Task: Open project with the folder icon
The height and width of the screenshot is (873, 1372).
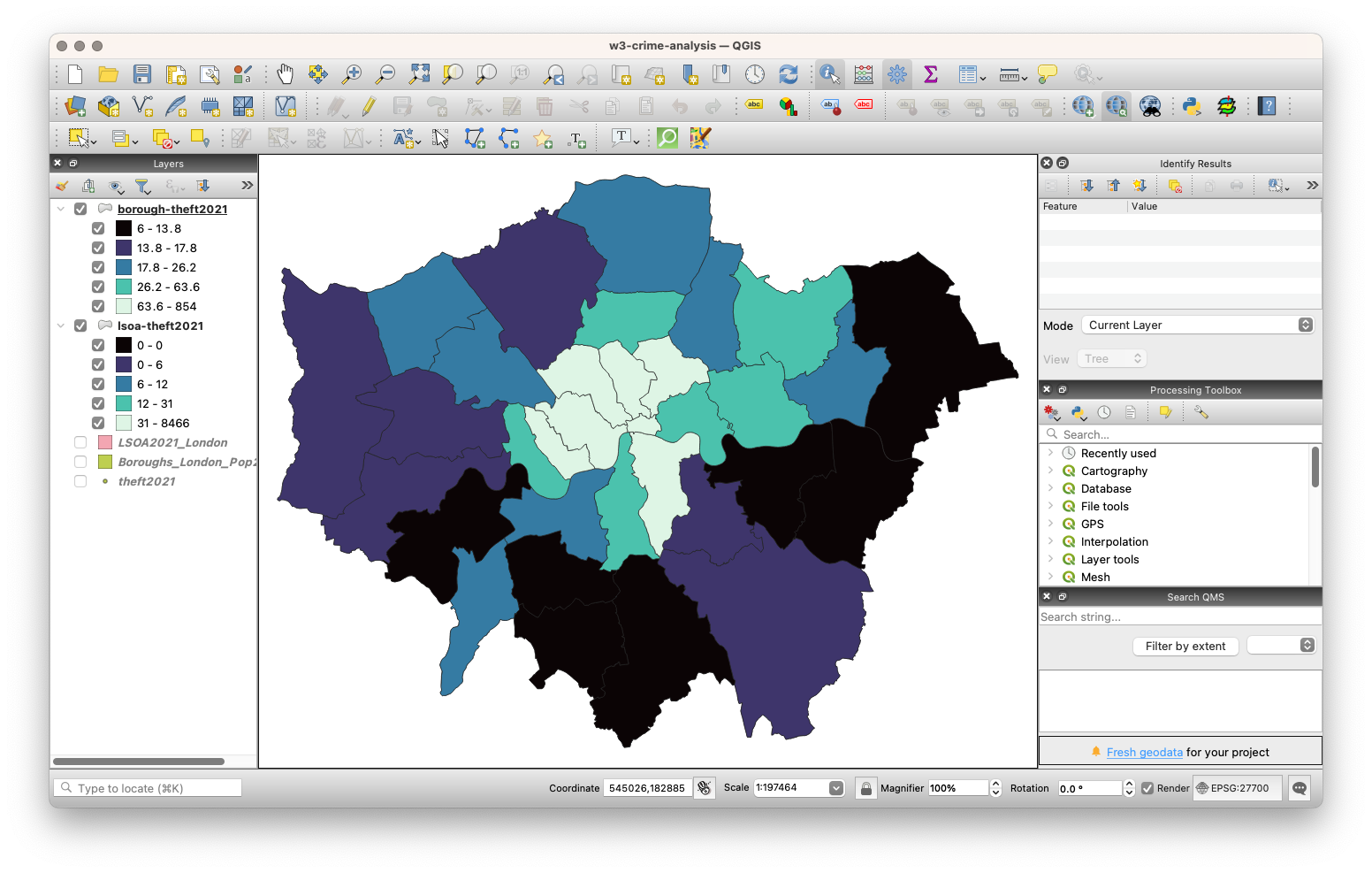Action: point(109,74)
